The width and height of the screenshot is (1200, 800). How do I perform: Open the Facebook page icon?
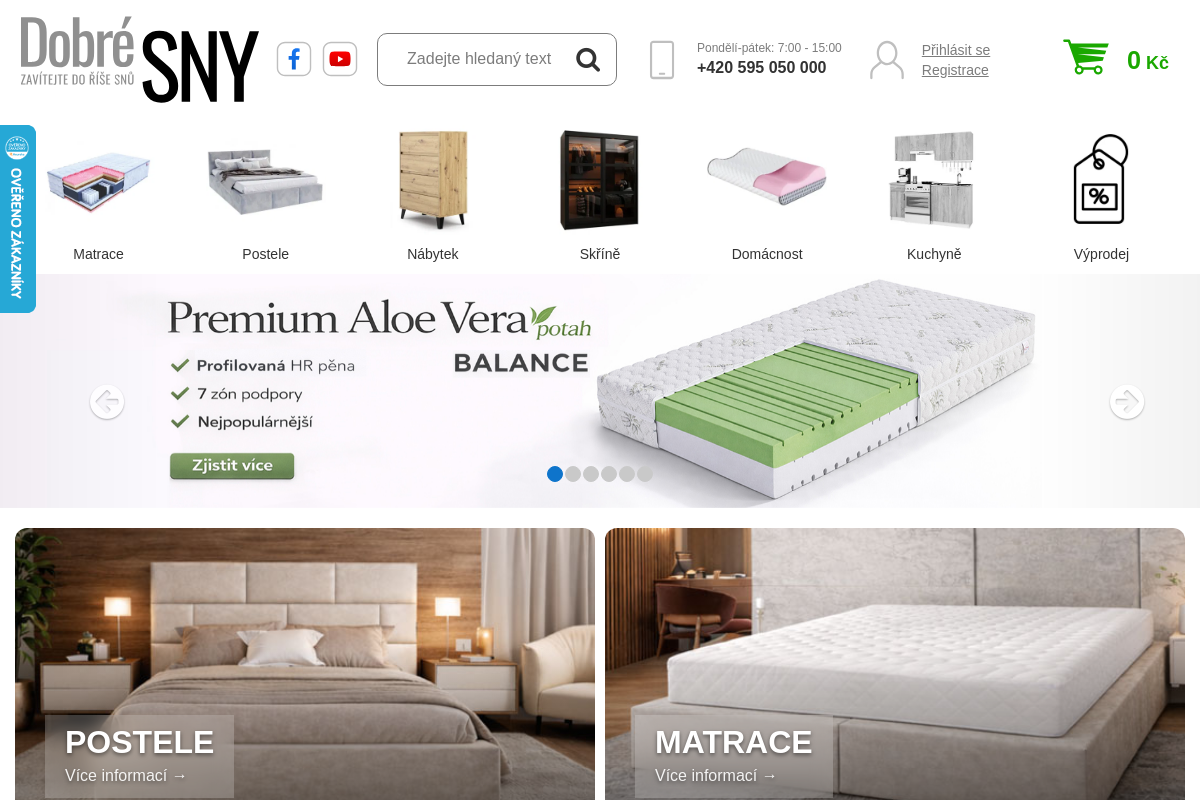point(294,59)
